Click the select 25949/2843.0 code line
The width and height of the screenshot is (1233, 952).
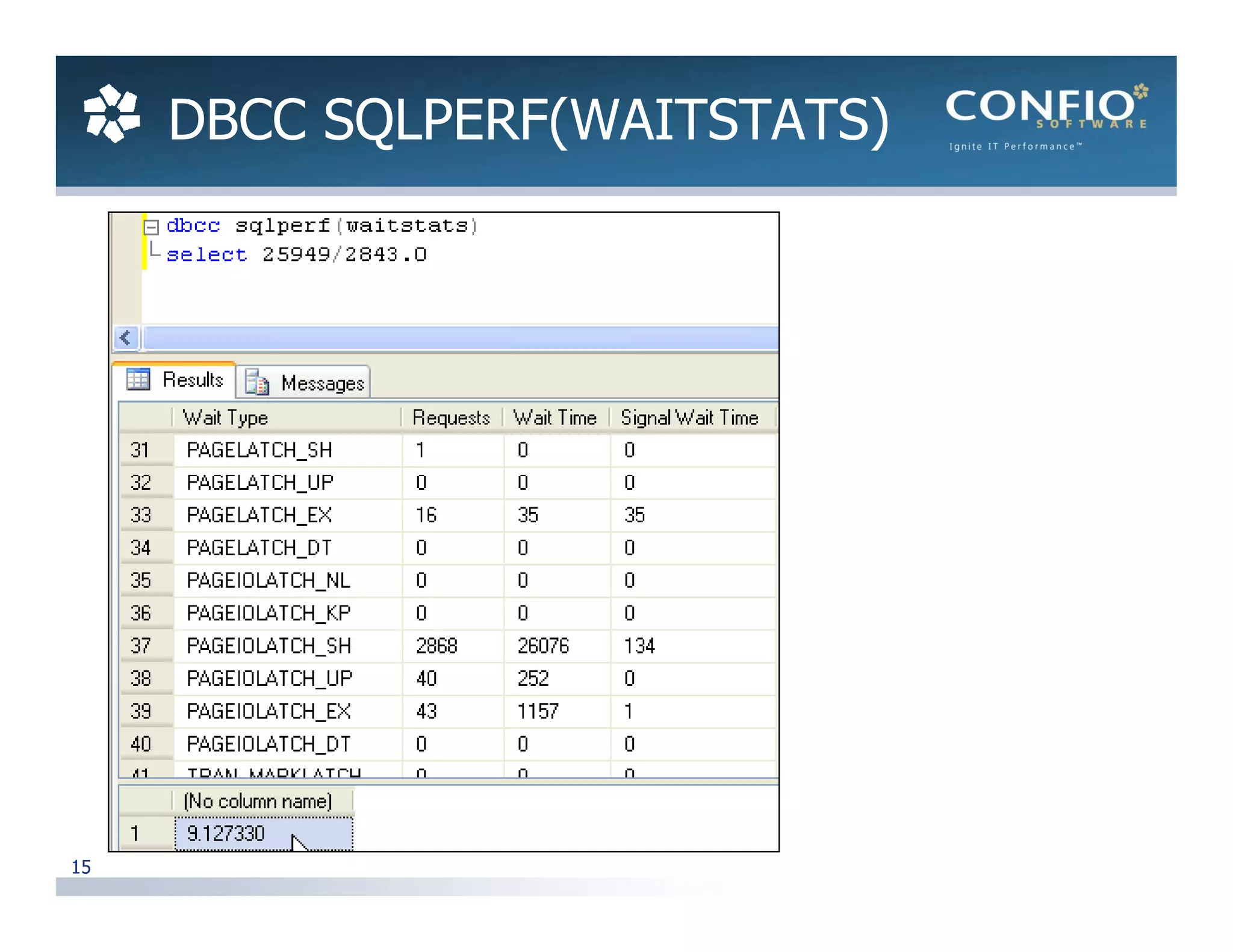tap(296, 255)
